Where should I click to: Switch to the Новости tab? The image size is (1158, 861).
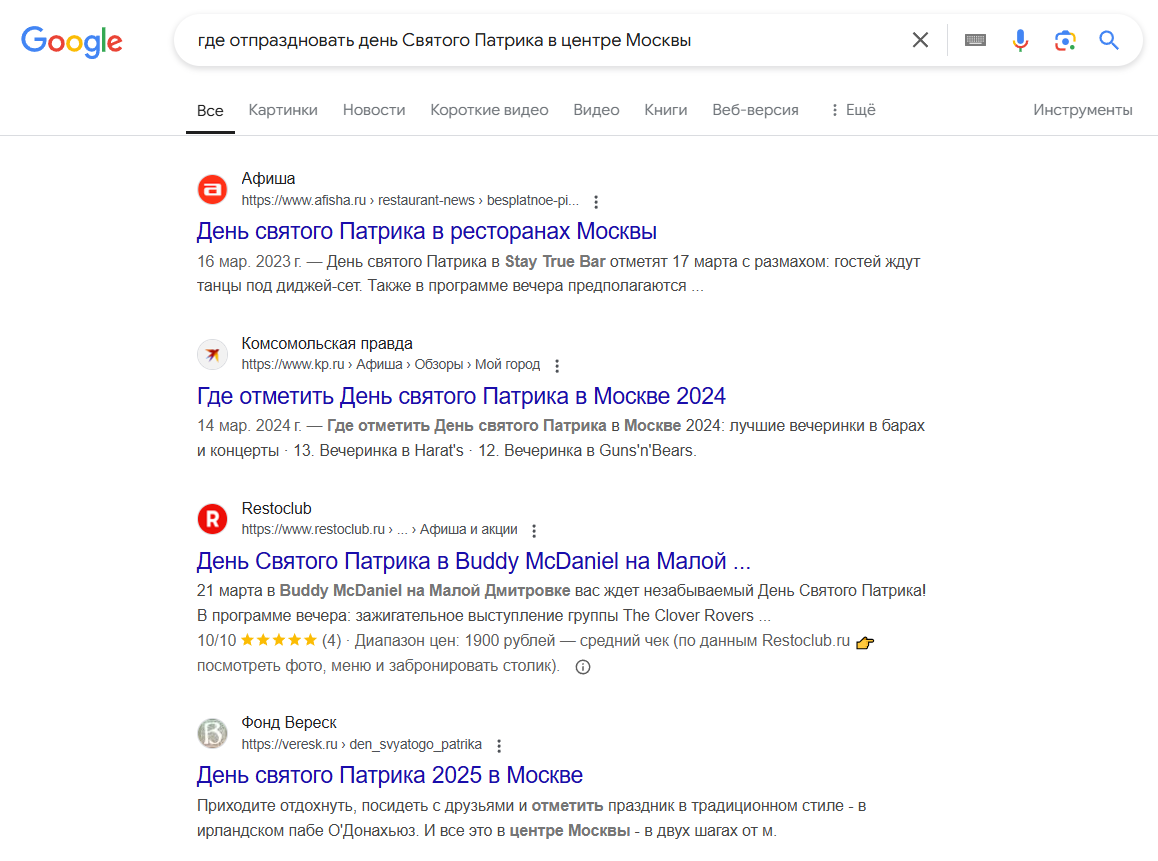point(374,110)
